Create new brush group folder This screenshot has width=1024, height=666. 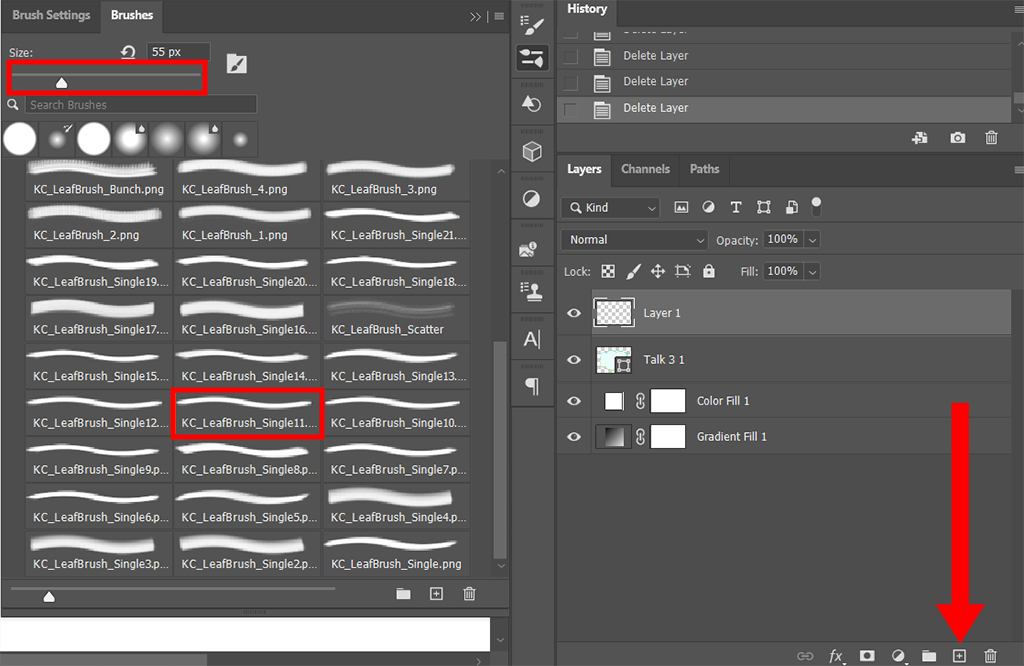point(404,594)
